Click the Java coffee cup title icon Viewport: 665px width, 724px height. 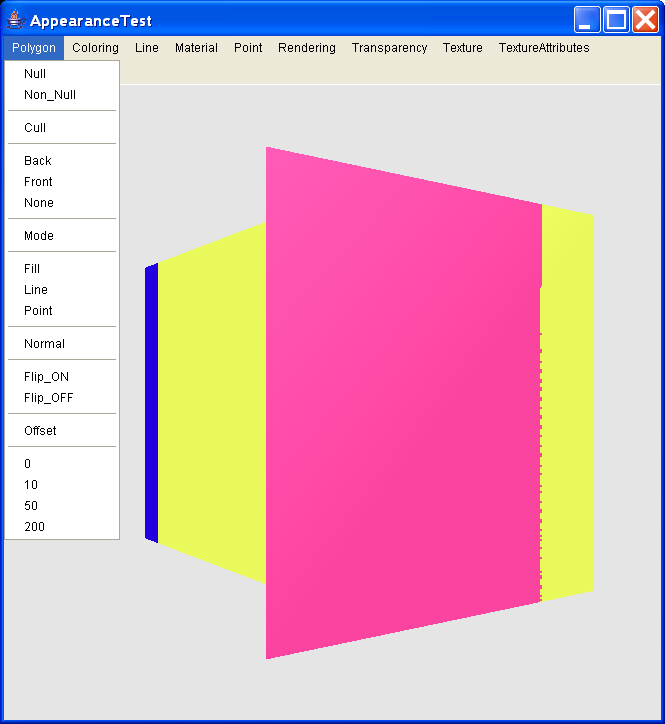(16, 20)
